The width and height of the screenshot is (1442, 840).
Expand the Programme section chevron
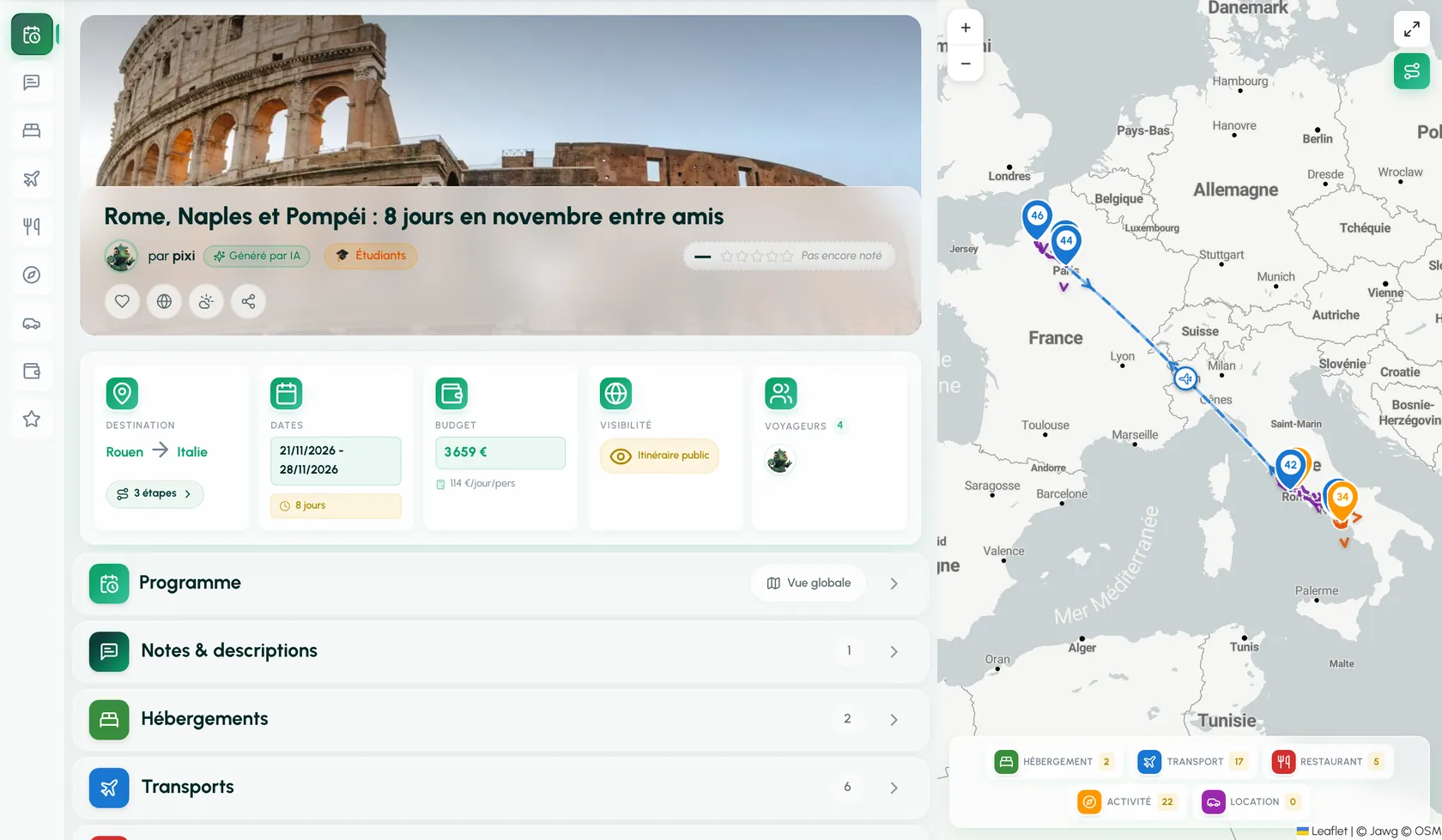click(894, 583)
